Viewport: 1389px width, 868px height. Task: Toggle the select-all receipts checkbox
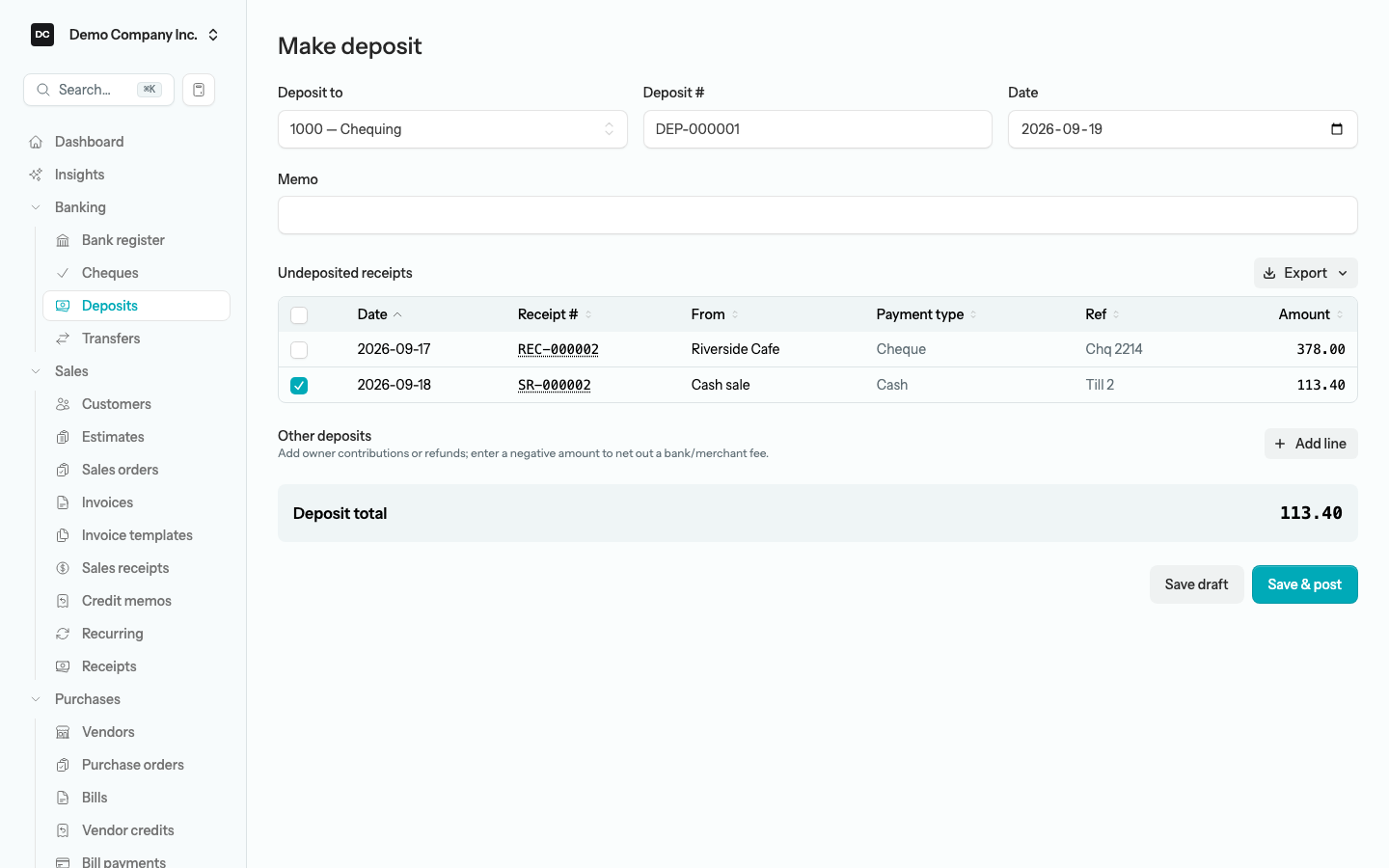(299, 315)
